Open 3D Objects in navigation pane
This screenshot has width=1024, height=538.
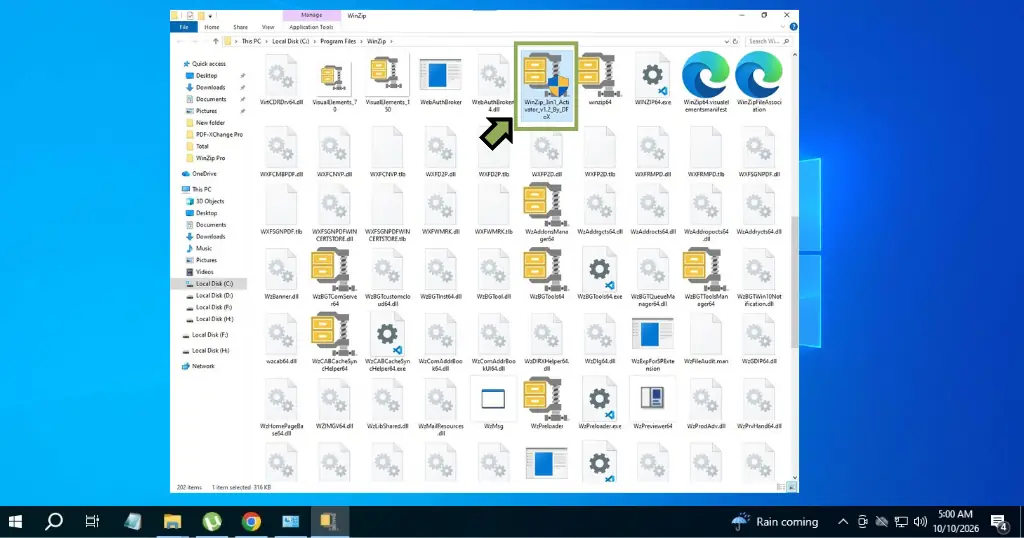(x=210, y=201)
